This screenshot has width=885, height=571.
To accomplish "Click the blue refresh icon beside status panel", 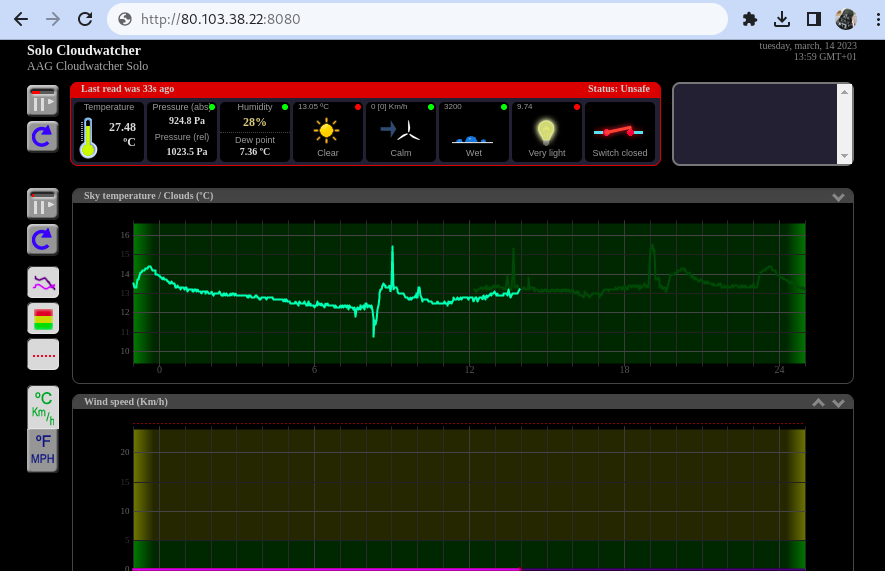I will click(43, 137).
